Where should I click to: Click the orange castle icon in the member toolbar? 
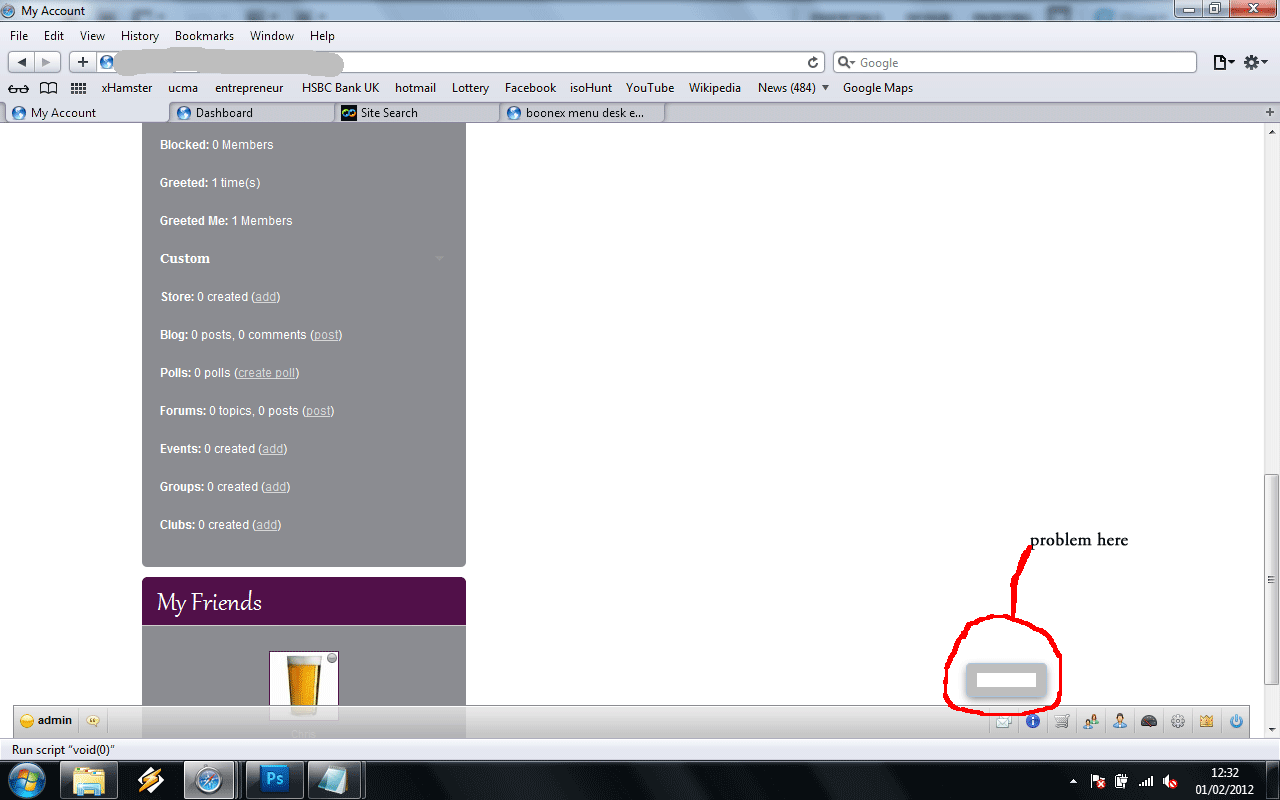(1207, 721)
